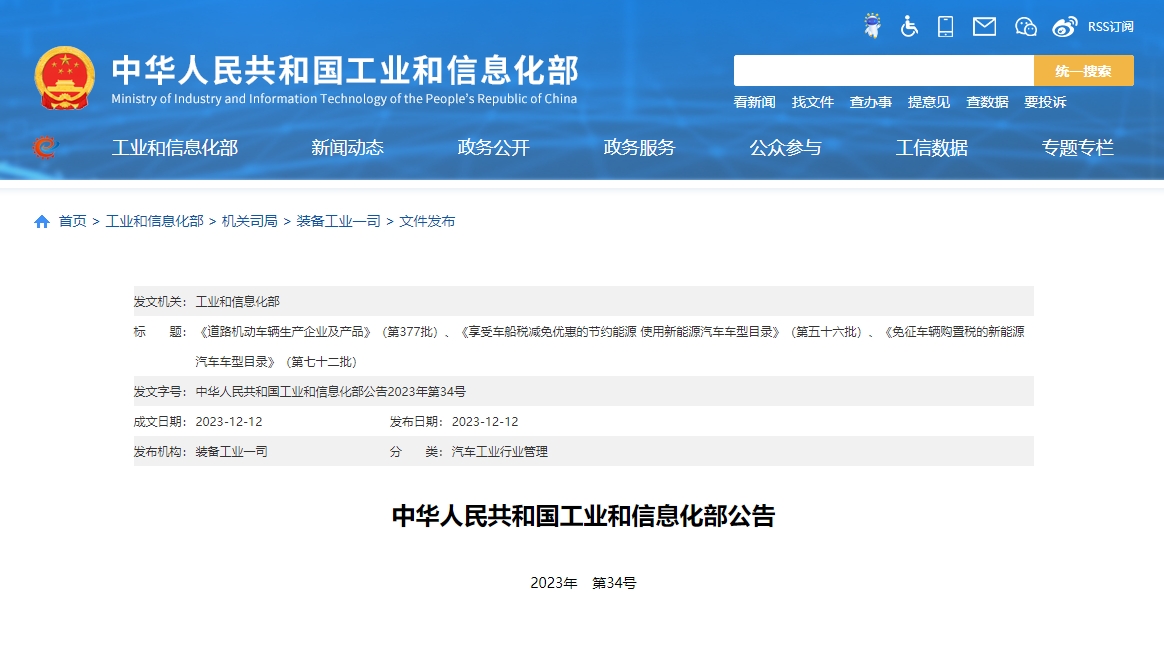Open the RSS订阅 link
The width and height of the screenshot is (1164, 655).
1110,27
